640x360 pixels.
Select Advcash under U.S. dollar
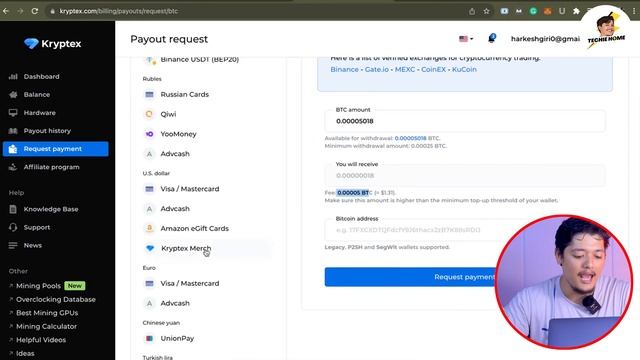point(175,209)
